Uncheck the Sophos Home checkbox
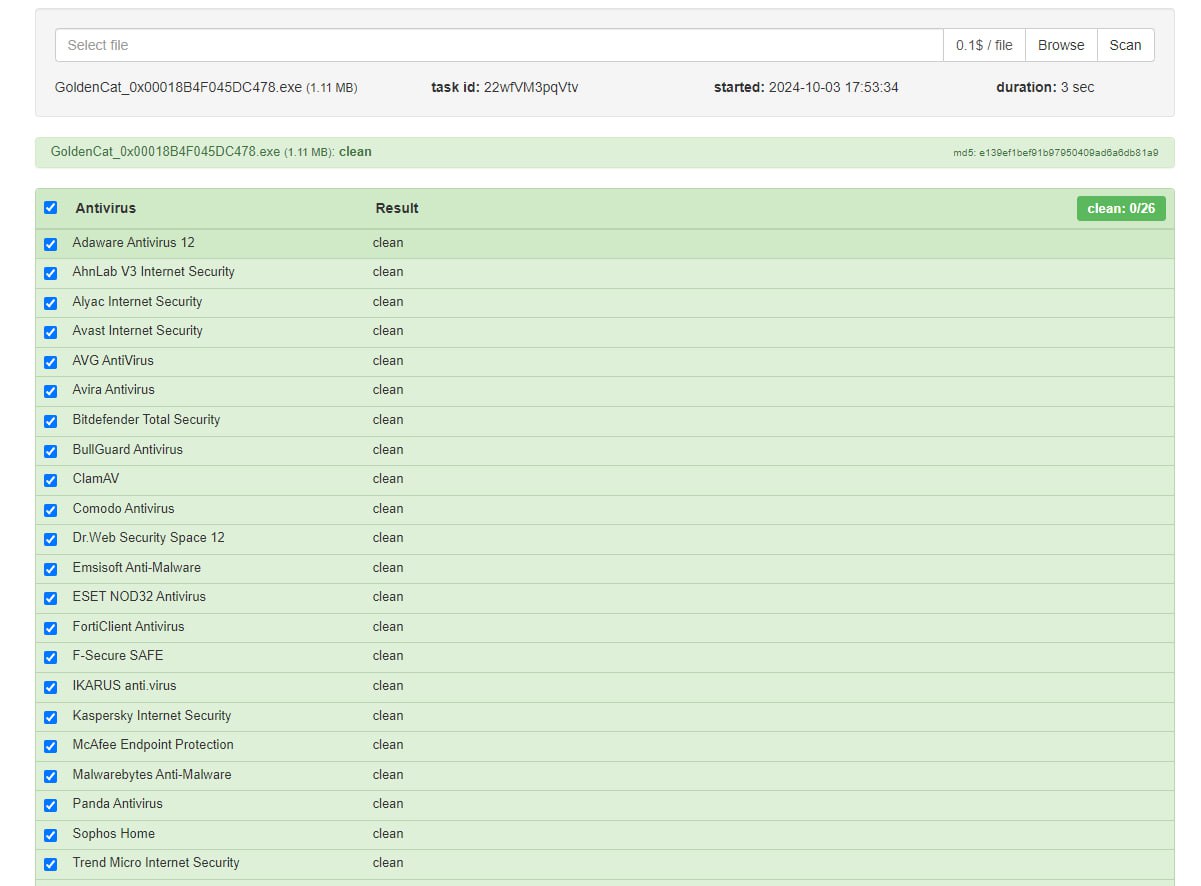 (x=51, y=835)
